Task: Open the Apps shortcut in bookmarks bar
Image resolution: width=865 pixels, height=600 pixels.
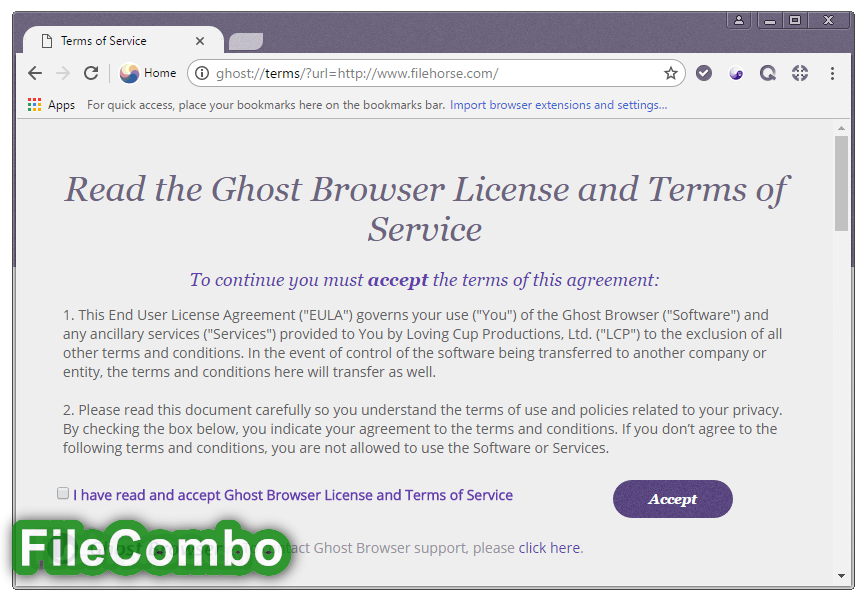Action: coord(51,105)
